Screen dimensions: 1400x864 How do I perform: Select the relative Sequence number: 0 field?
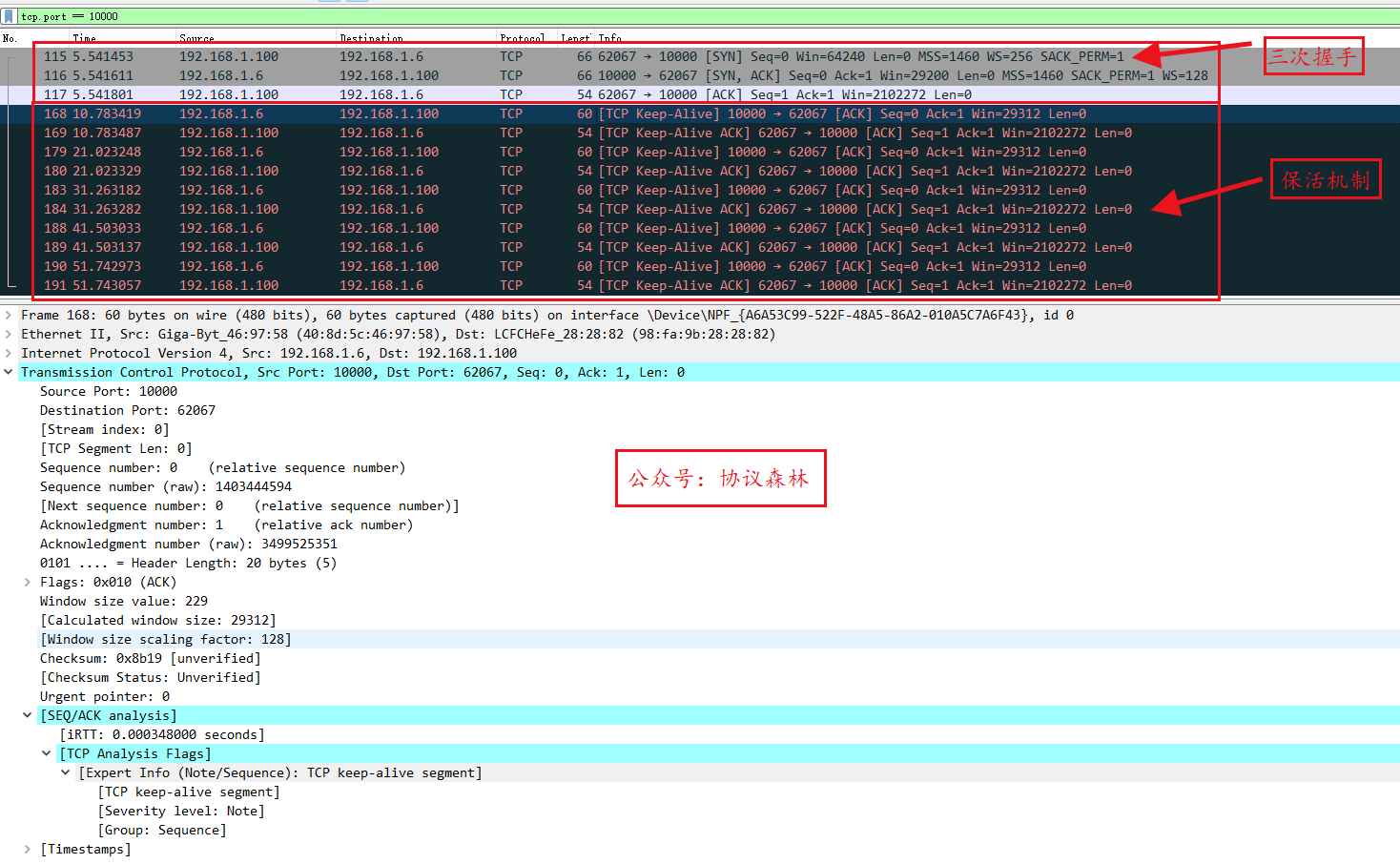tap(223, 467)
